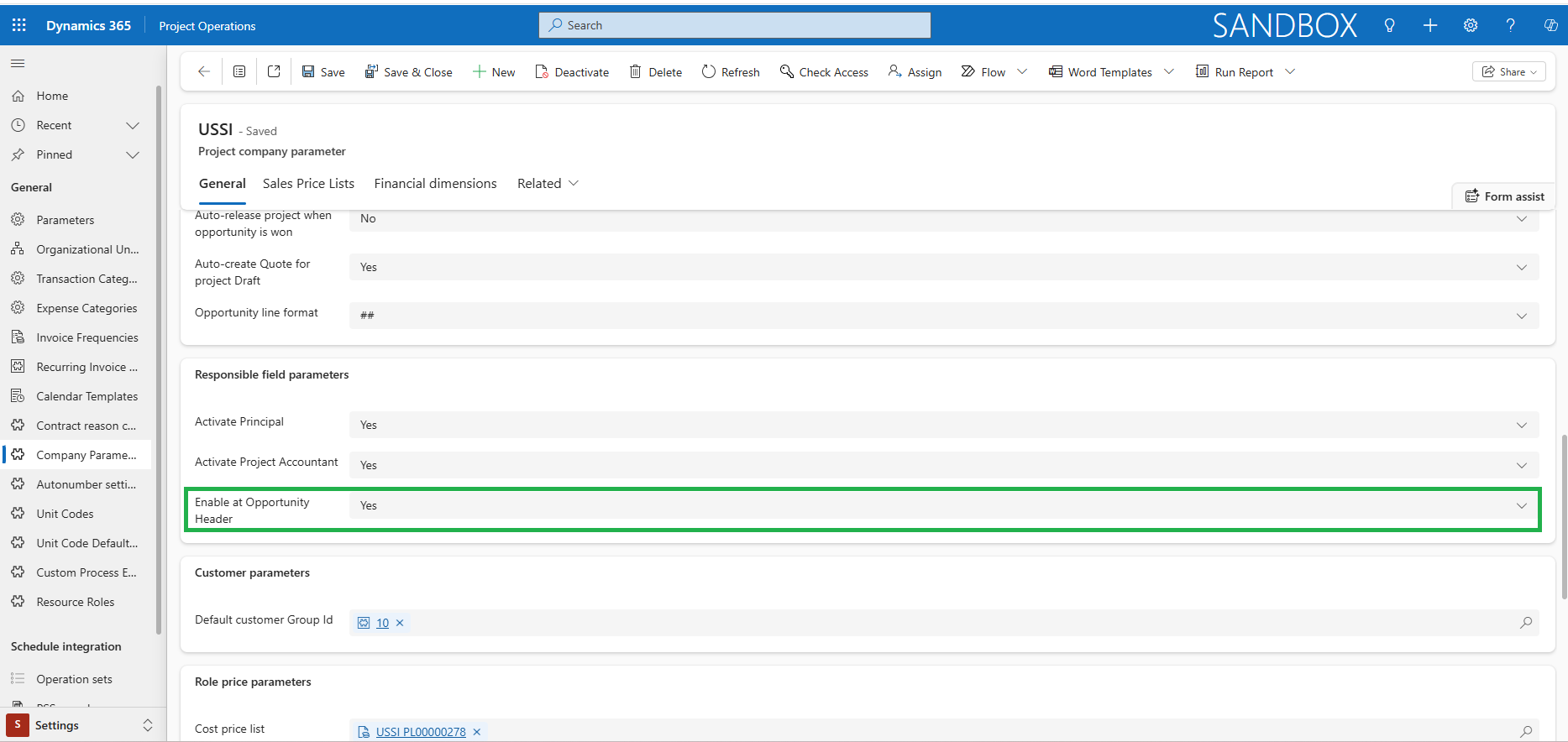Screen dimensions: 1568x742
Task: Click the Refresh command icon
Action: [709, 72]
